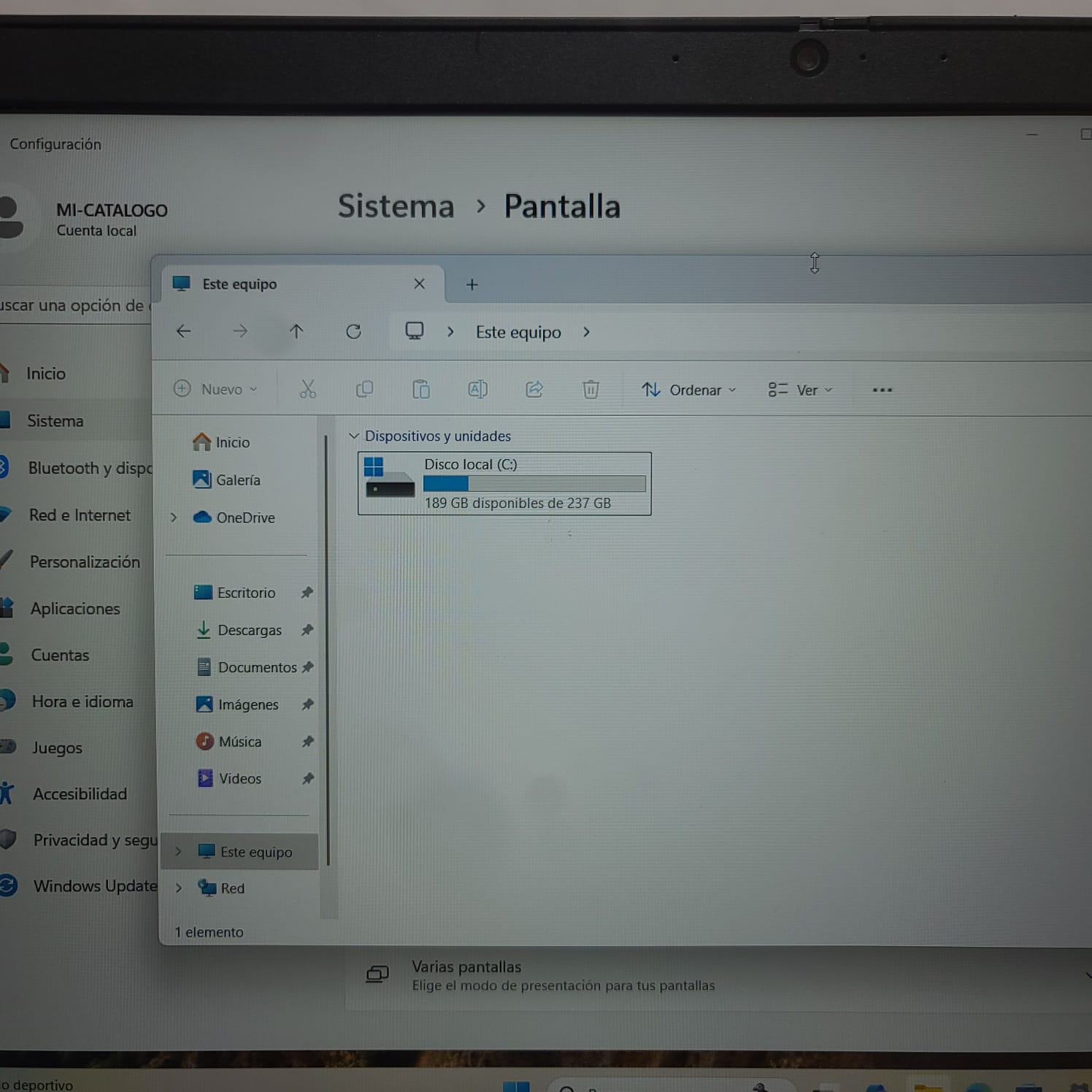The image size is (1092, 1092).
Task: Click the Delete trash icon
Action: point(591,389)
